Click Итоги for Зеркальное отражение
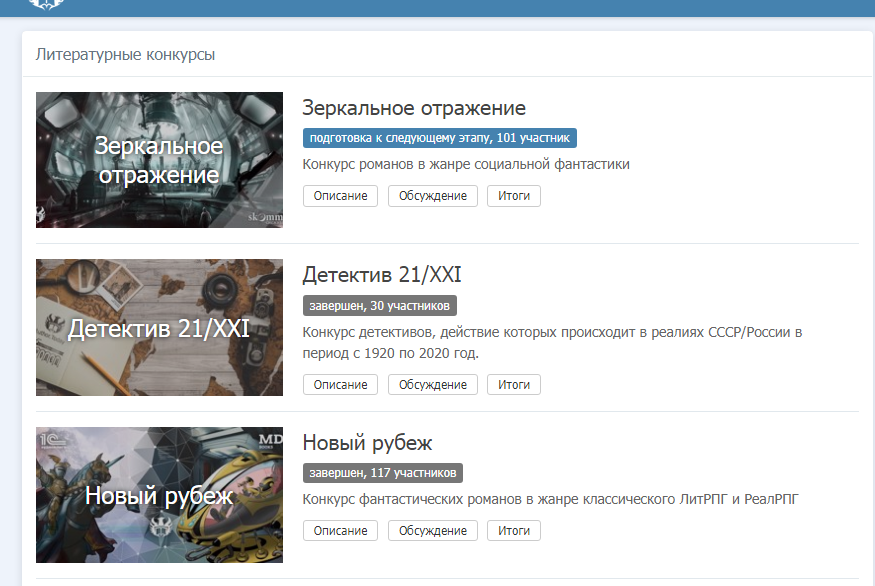The width and height of the screenshot is (875, 586). pos(513,196)
